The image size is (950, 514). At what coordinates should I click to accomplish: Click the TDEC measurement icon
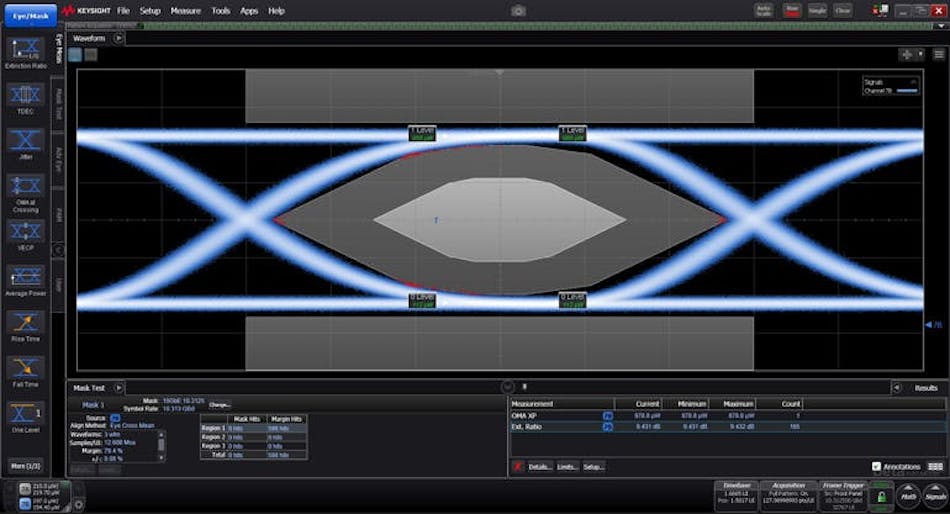tap(25, 97)
